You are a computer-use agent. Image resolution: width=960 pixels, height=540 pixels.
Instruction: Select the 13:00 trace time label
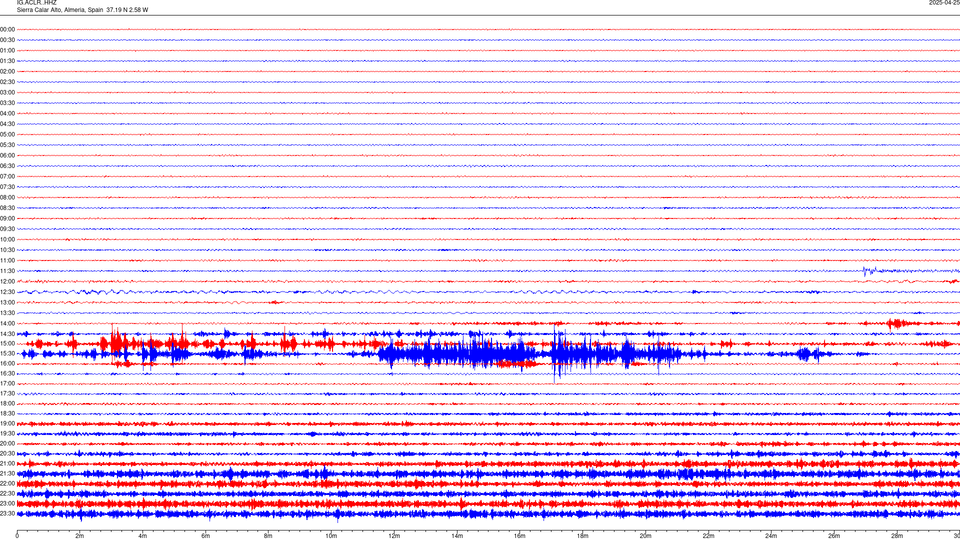[7, 302]
